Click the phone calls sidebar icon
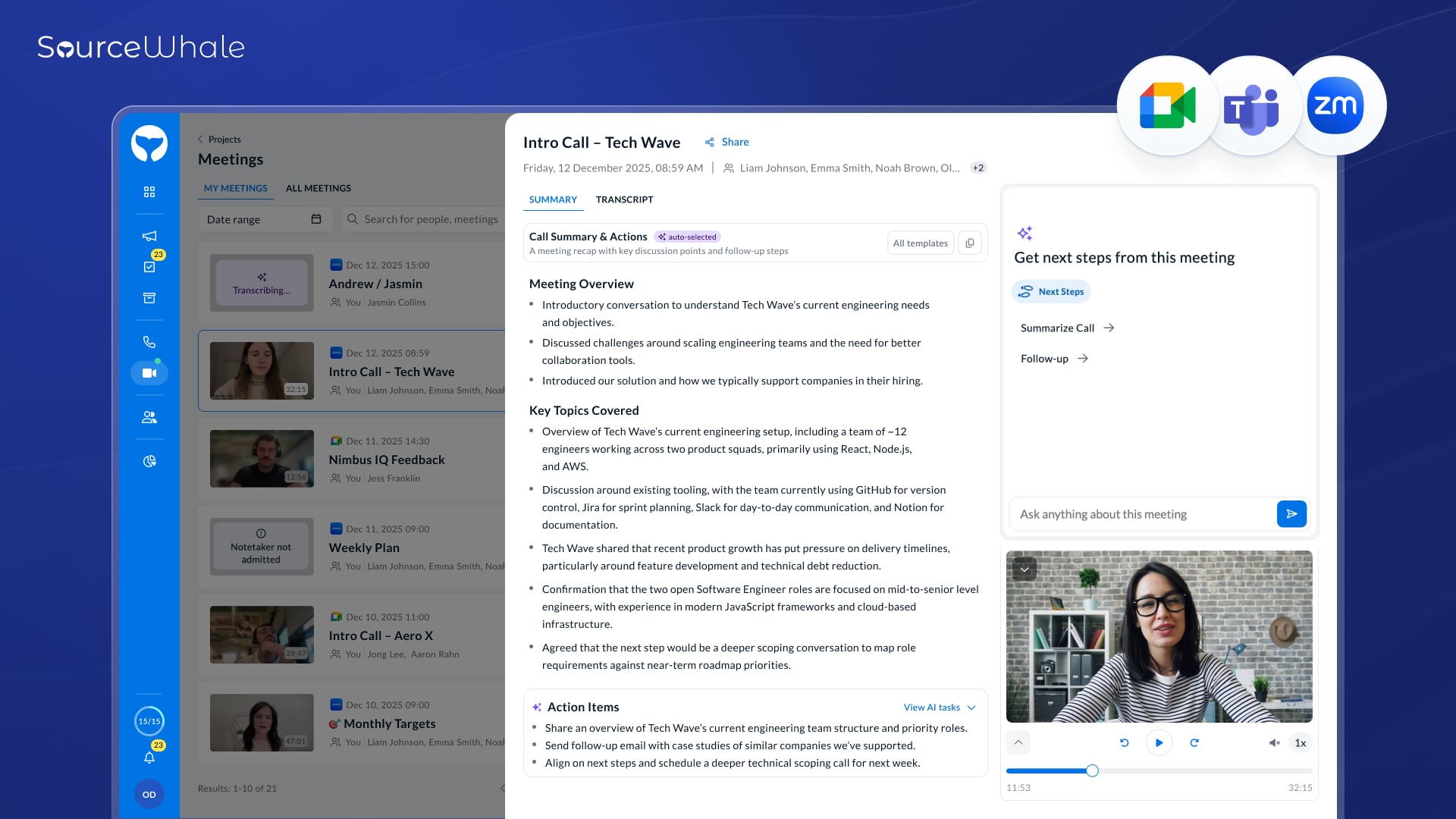This screenshot has width=1456, height=819. pyautogui.click(x=149, y=342)
